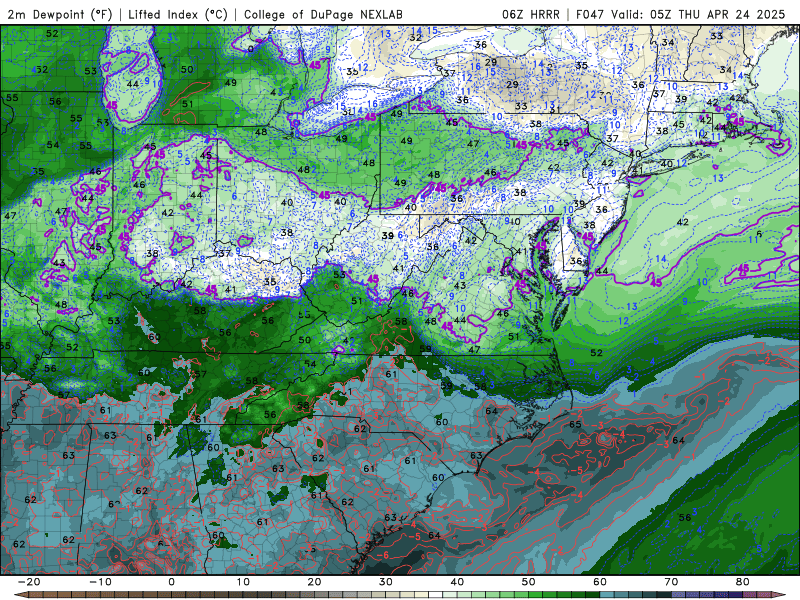This screenshot has height=600, width=800.
Task: Click the "F047" forecast hour label
Action: (x=592, y=14)
